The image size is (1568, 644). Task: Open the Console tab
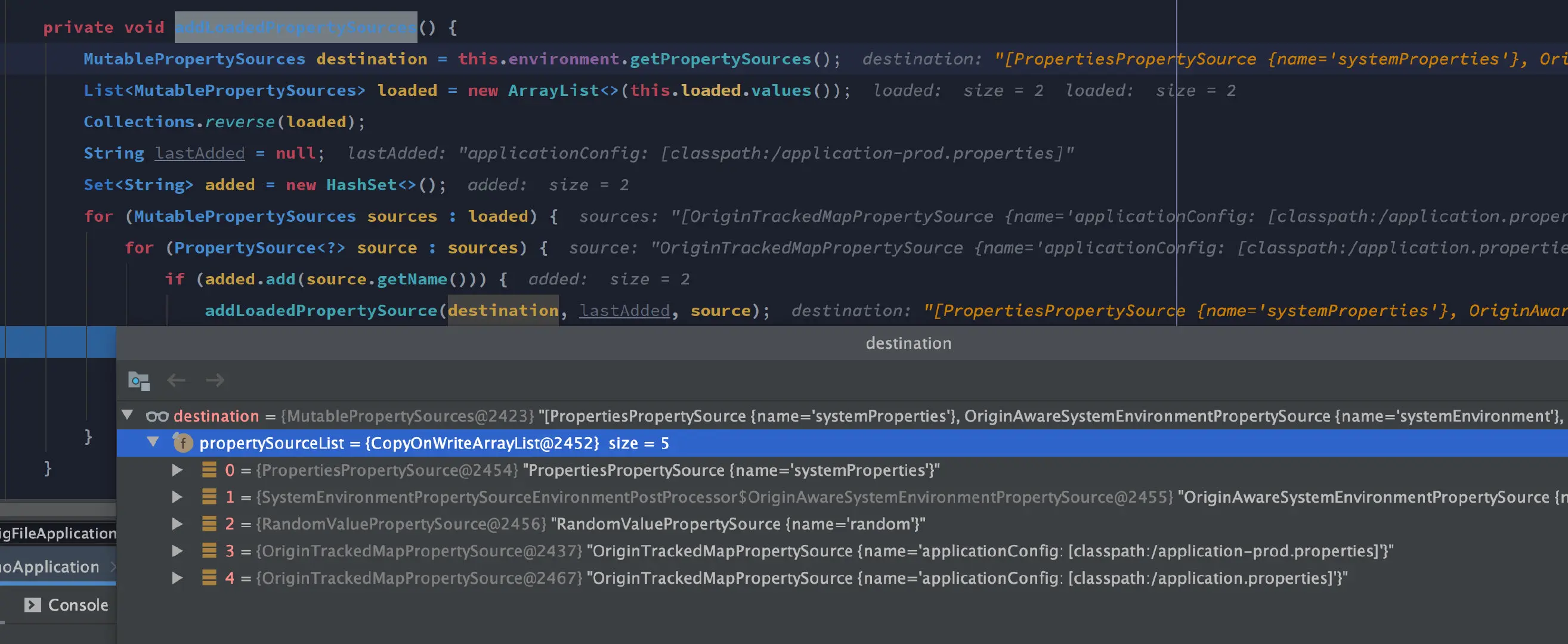click(x=78, y=605)
